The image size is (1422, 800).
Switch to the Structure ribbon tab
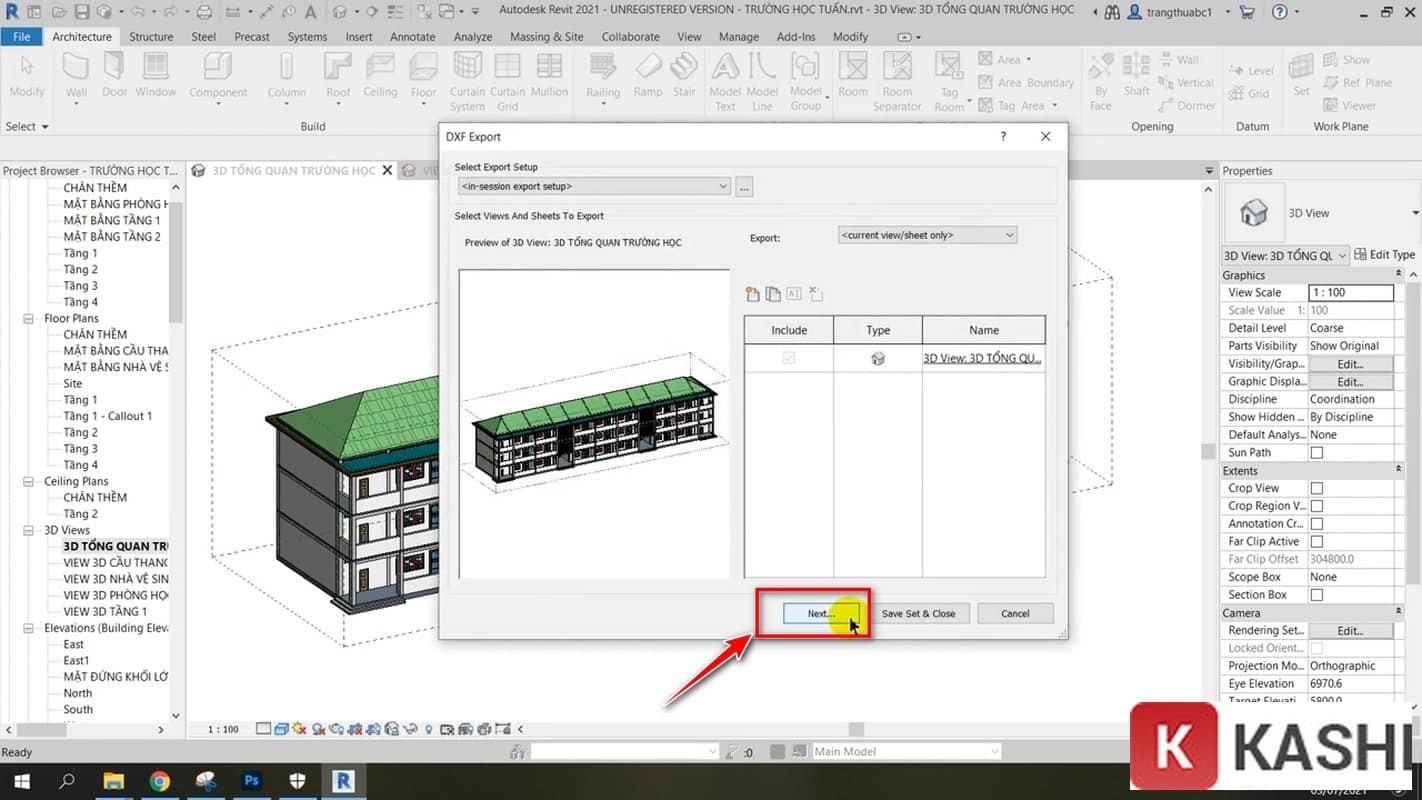coord(151,37)
